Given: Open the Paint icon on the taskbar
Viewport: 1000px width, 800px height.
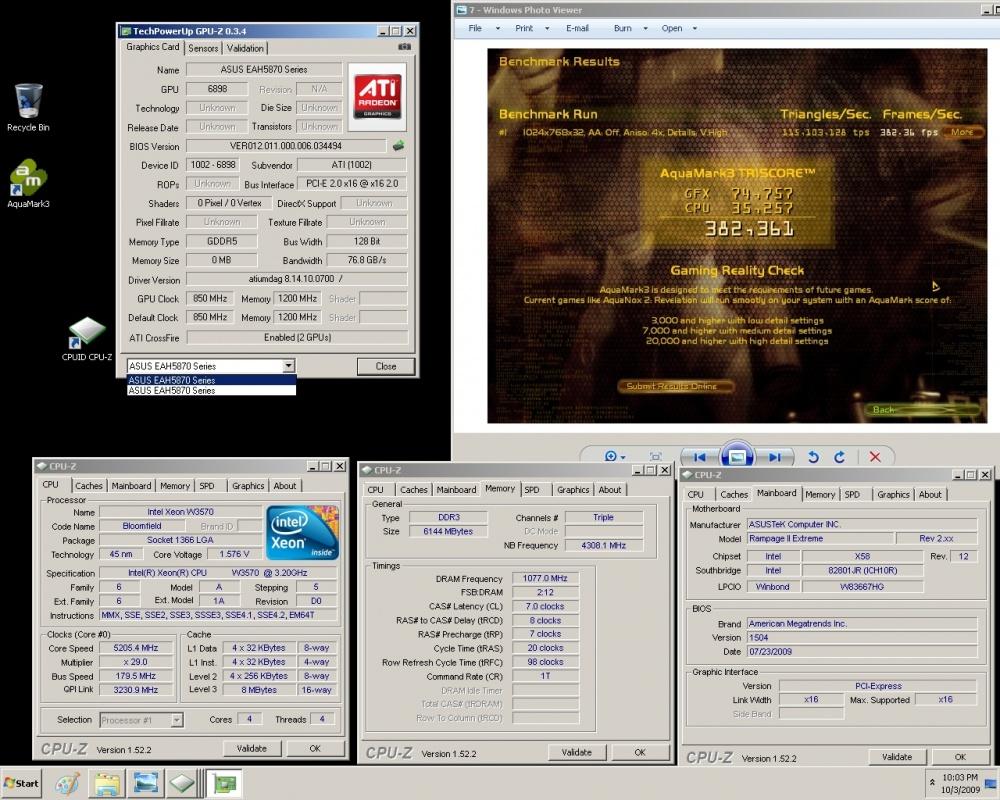Looking at the screenshot, I should pos(67,783).
